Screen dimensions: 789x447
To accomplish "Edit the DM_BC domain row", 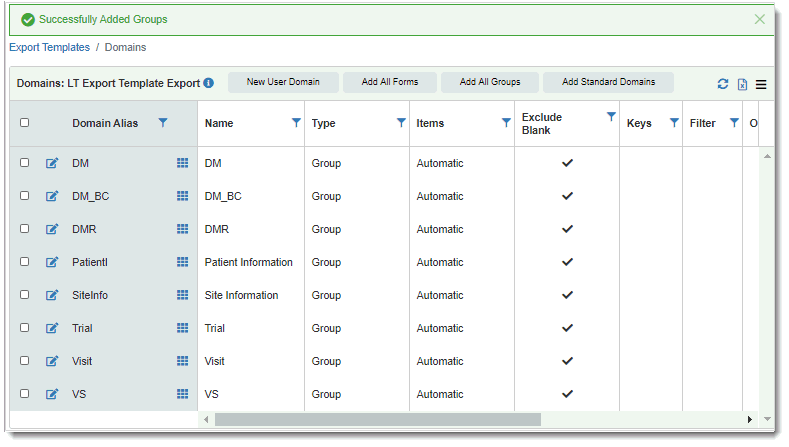I will point(52,196).
